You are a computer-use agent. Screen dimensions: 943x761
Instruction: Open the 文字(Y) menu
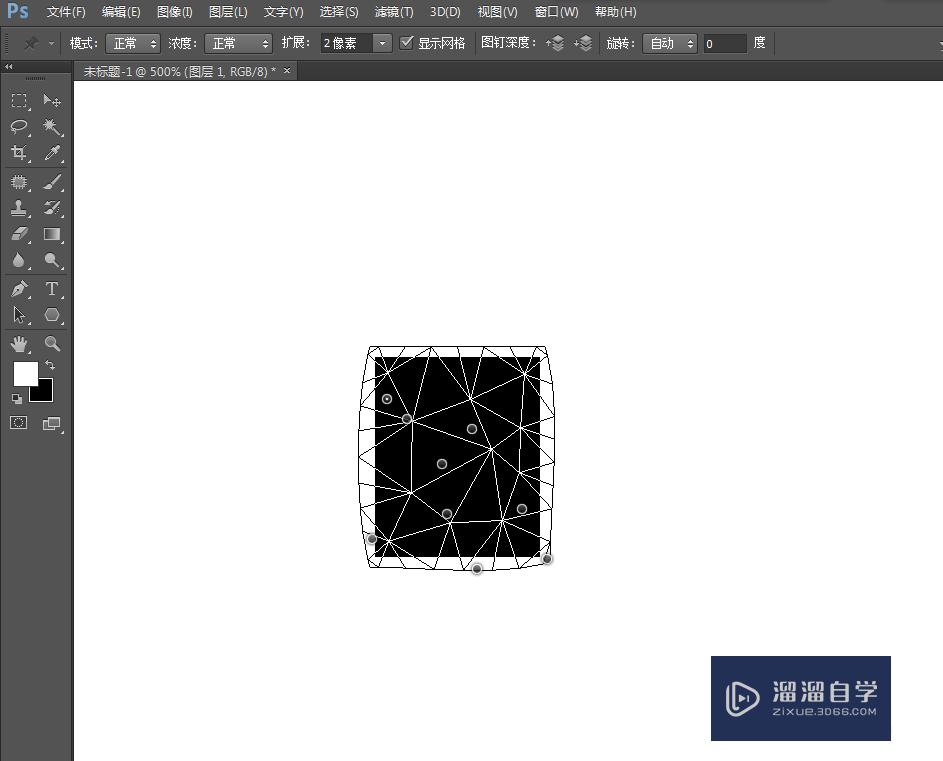click(x=283, y=12)
